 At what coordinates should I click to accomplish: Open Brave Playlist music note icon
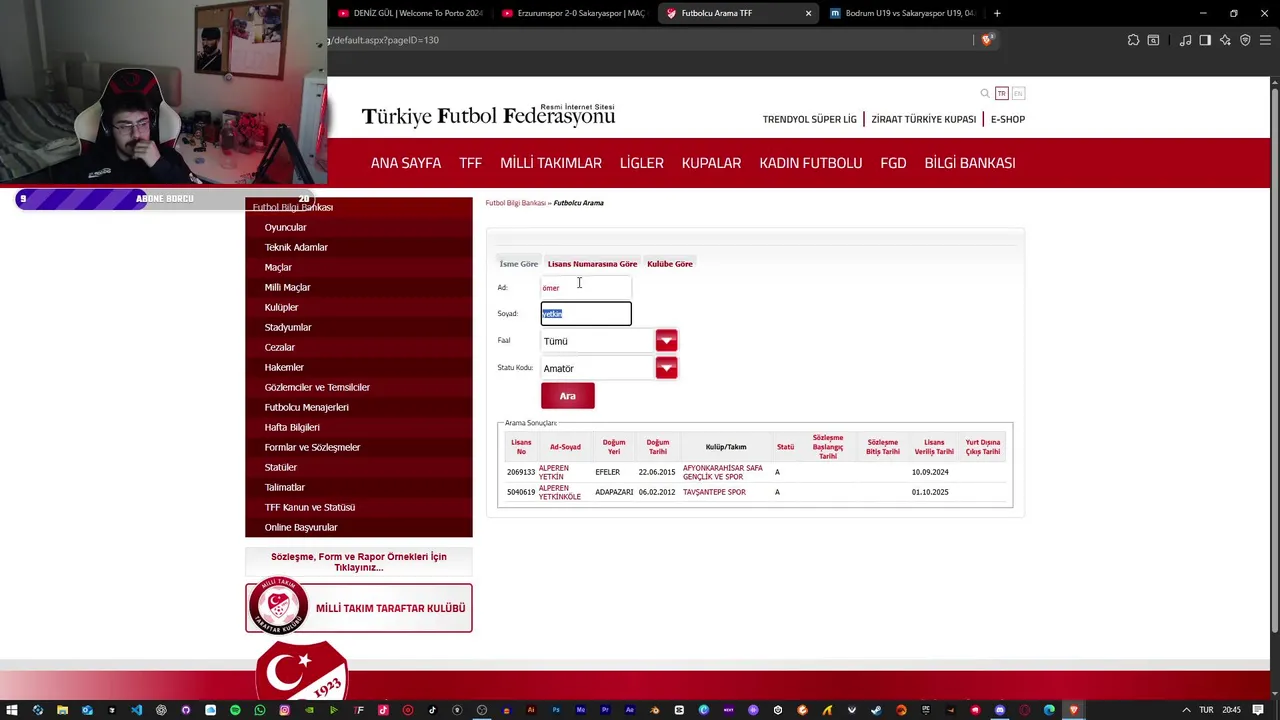pyautogui.click(x=1185, y=40)
